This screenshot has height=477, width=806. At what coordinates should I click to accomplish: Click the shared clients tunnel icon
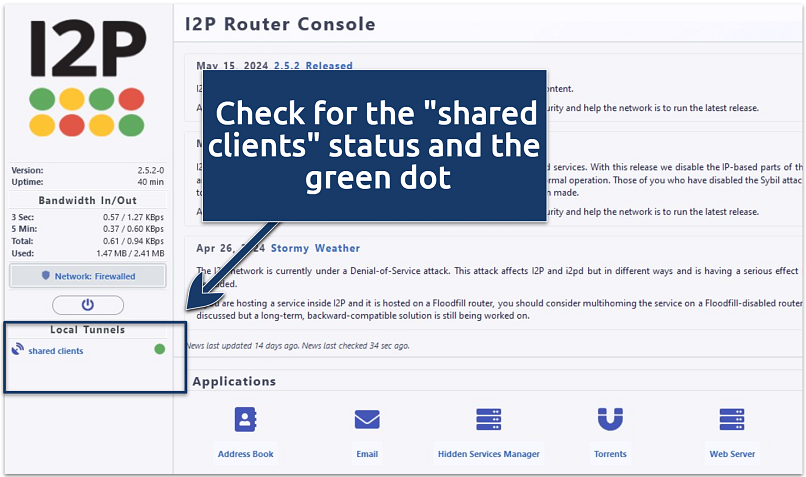17,350
